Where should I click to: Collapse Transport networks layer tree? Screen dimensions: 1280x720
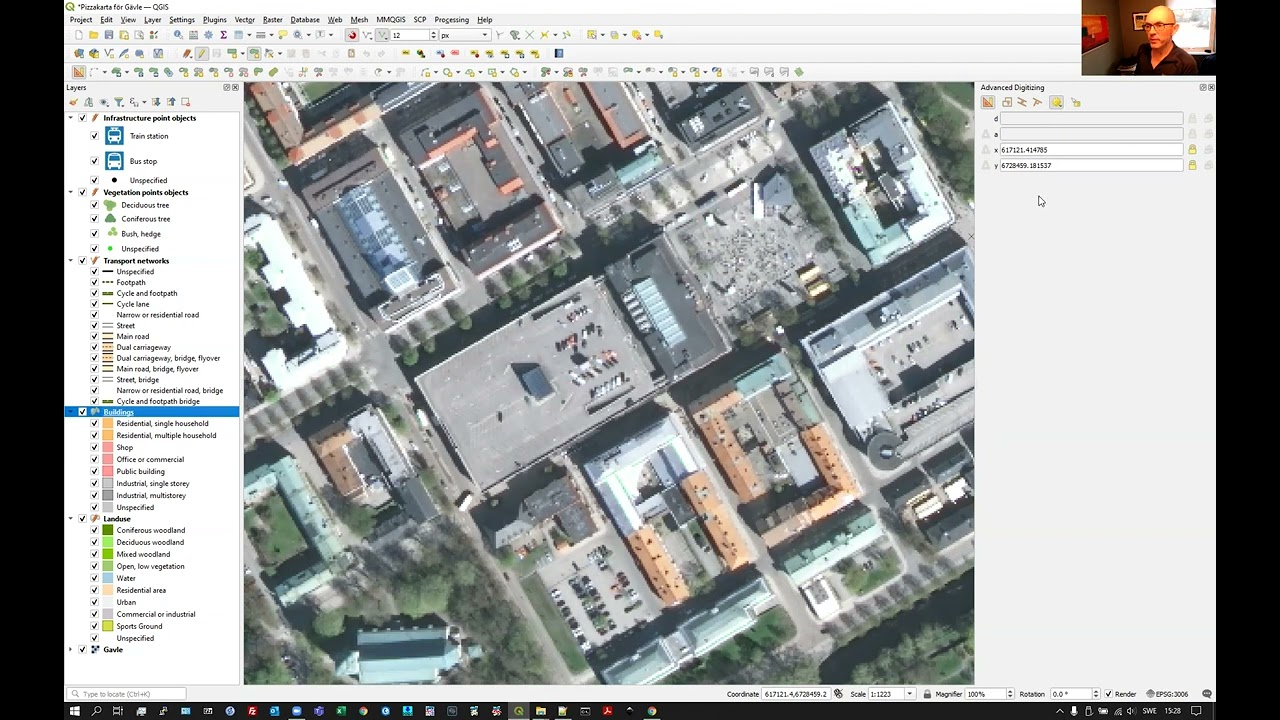[x=71, y=261]
